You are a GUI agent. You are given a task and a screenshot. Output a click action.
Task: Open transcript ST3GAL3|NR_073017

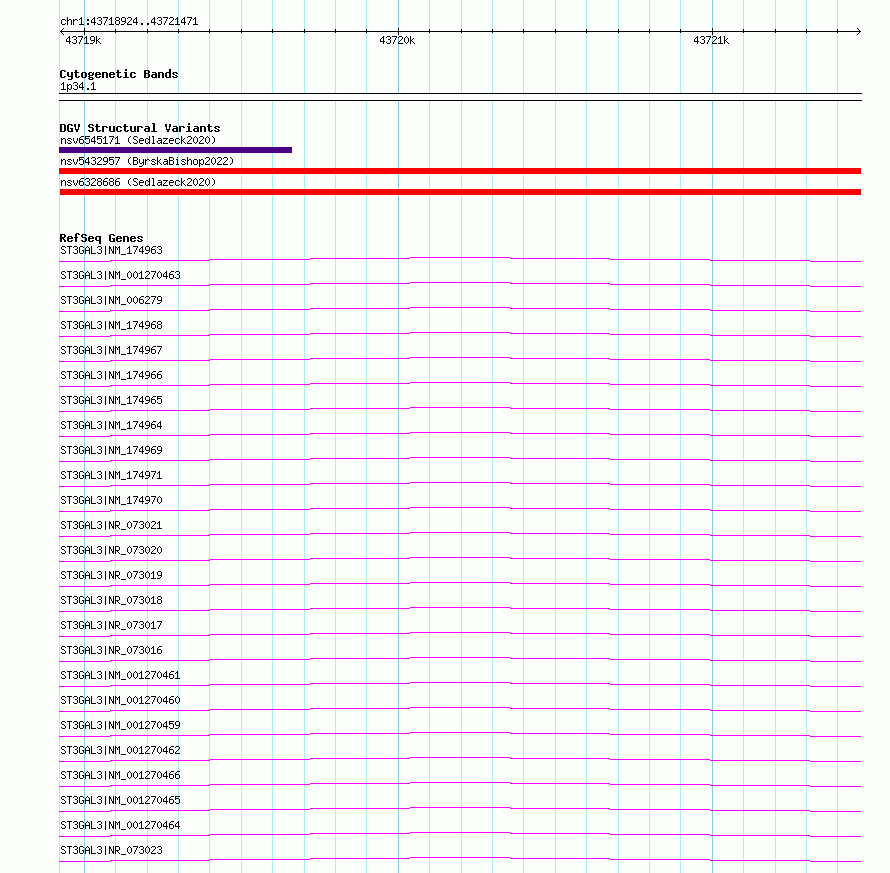pyautogui.click(x=111, y=625)
